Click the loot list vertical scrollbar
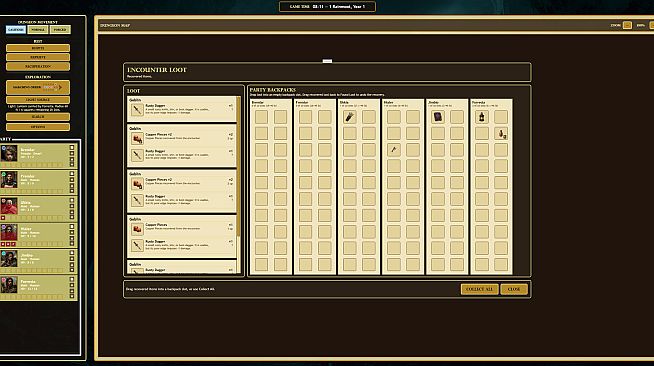654x366 pixels. point(239,185)
